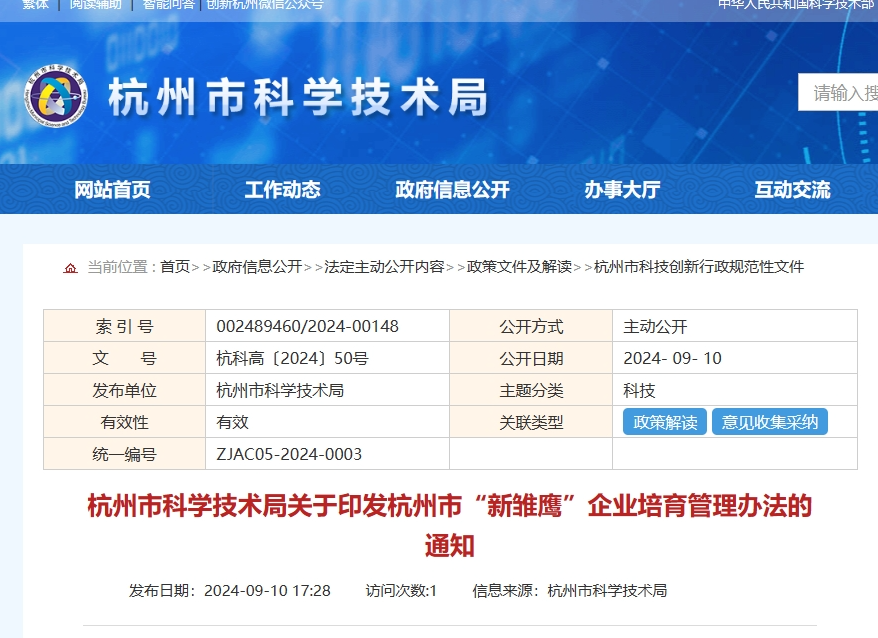Click the 政策解读 button
Screen dimensions: 878x638
click(665, 422)
